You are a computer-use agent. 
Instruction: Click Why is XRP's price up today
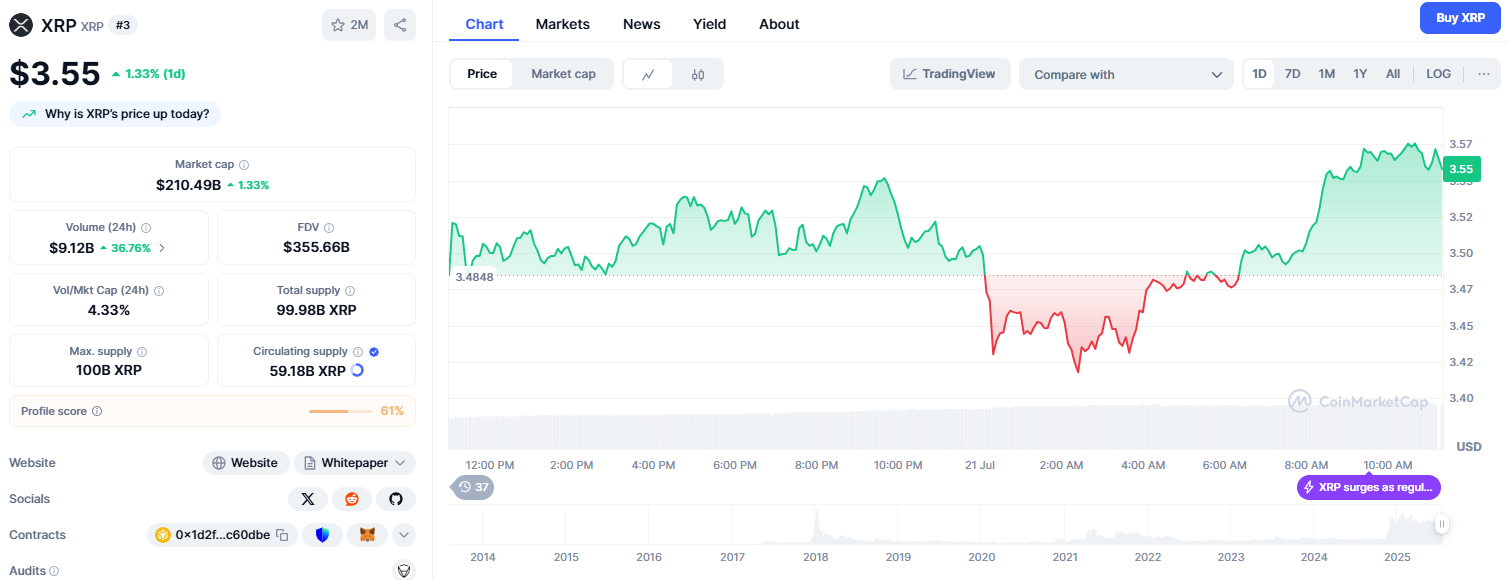click(x=115, y=114)
